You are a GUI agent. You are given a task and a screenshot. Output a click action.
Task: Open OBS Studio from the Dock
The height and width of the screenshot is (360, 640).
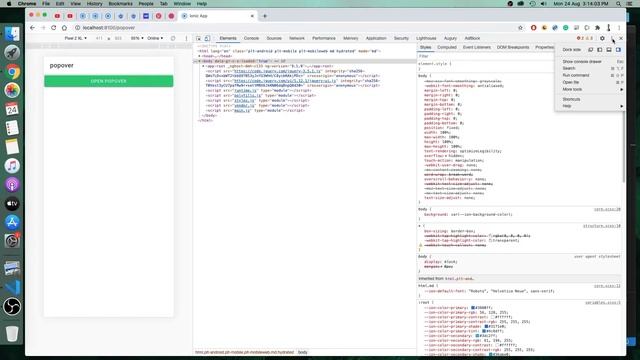(x=12, y=307)
